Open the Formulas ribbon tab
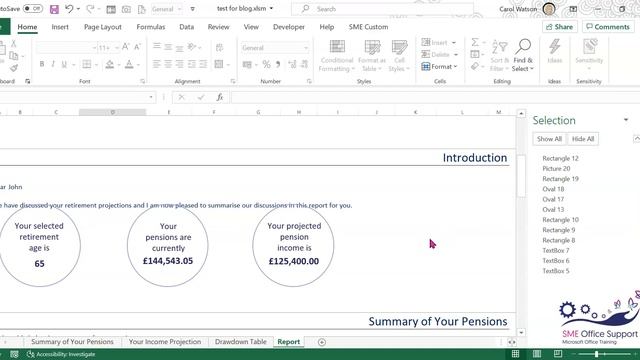 point(151,27)
